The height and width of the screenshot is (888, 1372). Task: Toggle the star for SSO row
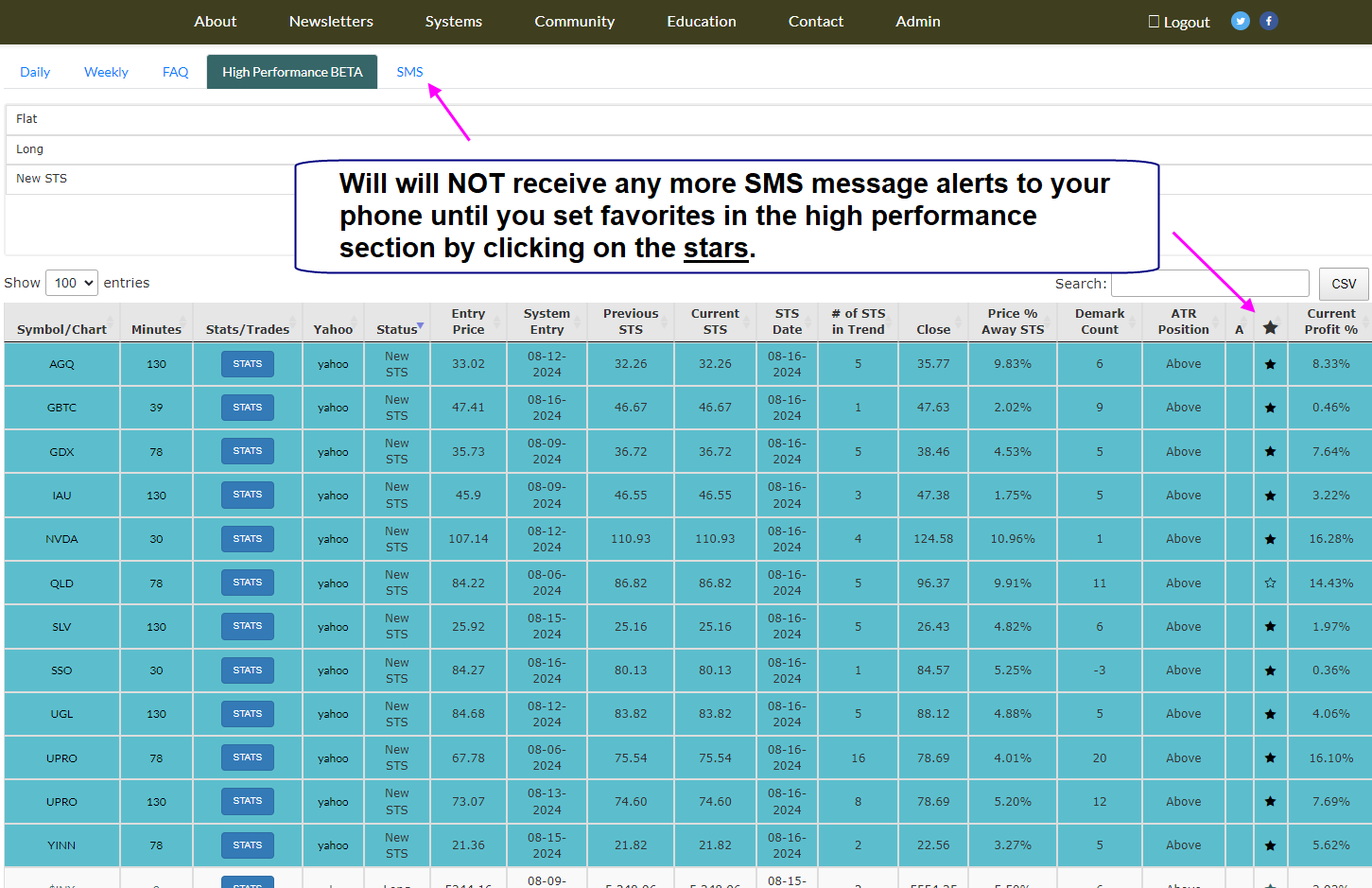point(1270,670)
